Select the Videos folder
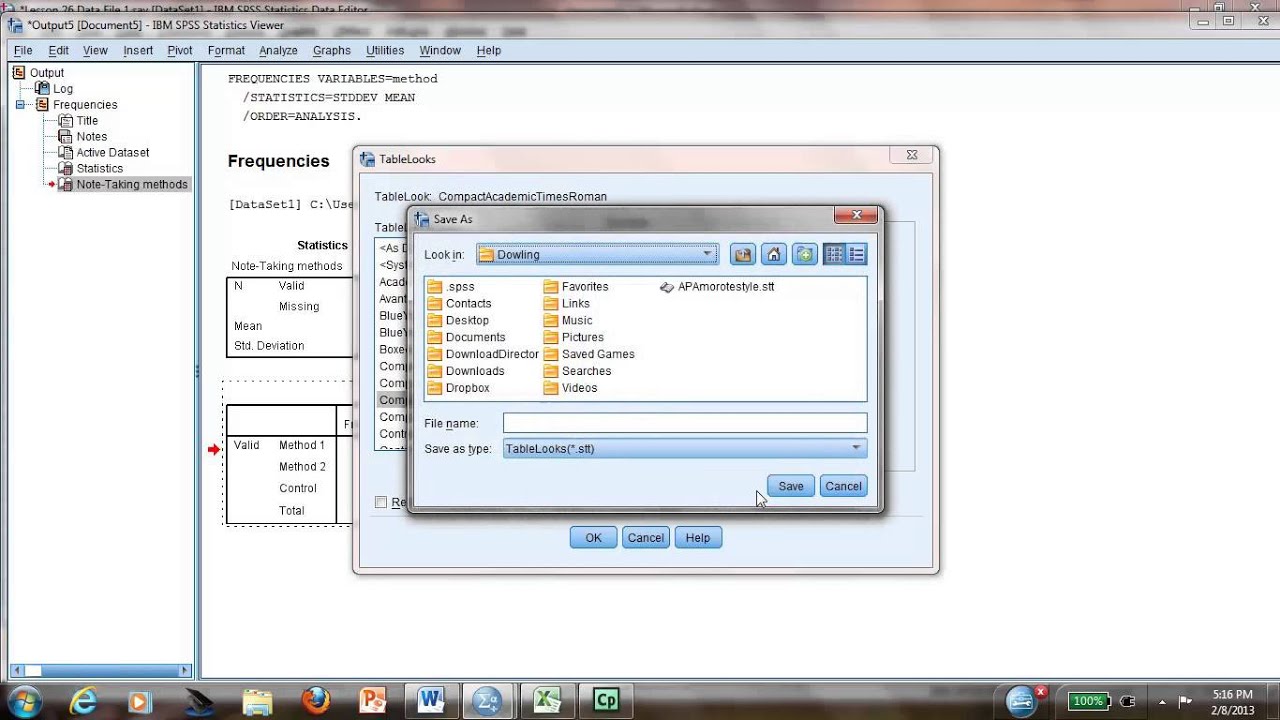The width and height of the screenshot is (1280, 720). coord(570,388)
